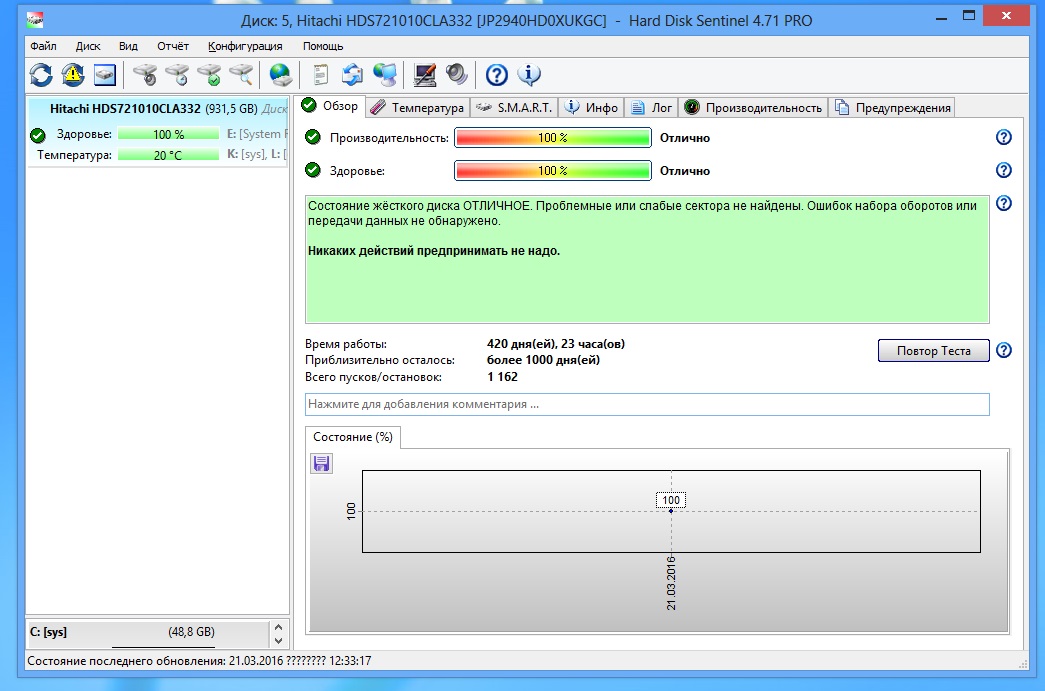1045x691 pixels.
Task: Click the floppy save icon above the chart
Action: tap(321, 463)
